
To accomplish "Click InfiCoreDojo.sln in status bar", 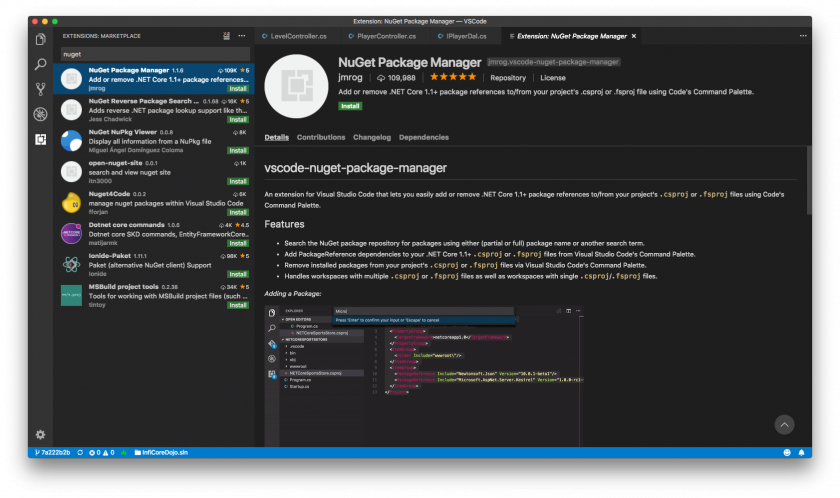I will [x=161, y=452].
